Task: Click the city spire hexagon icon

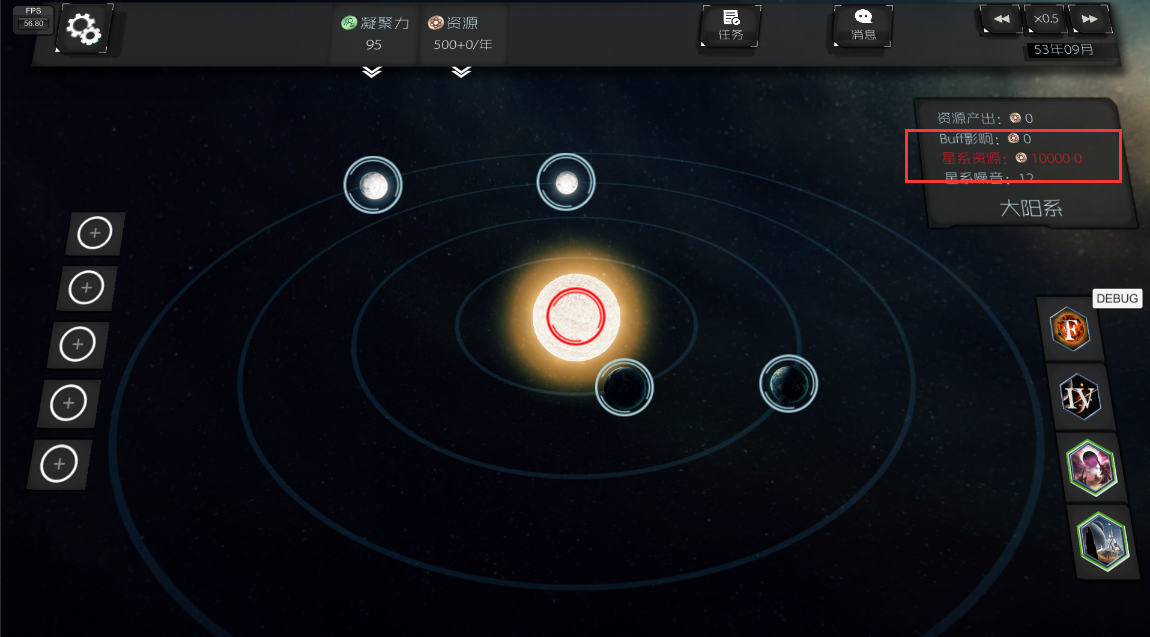Action: tap(1101, 542)
